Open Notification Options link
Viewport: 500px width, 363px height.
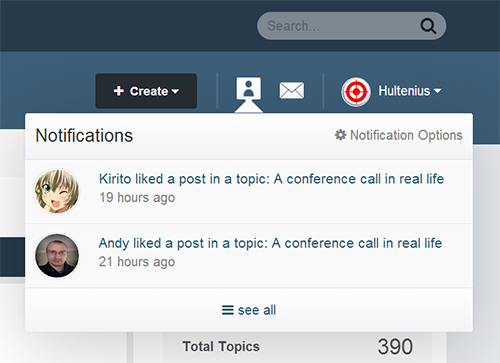coord(399,135)
